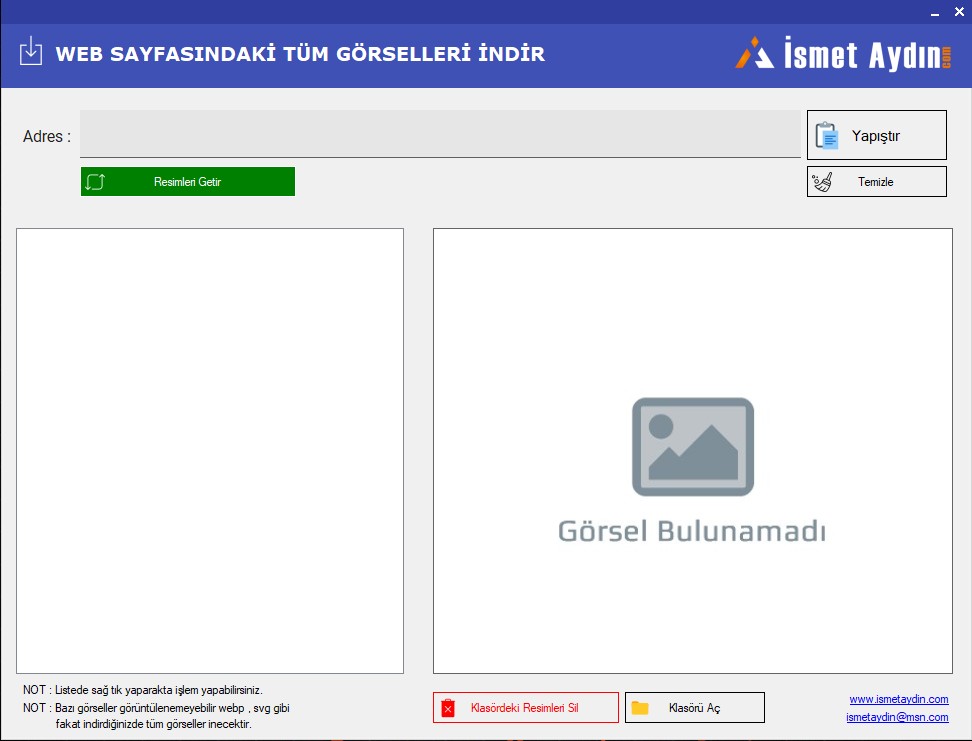Click the İsmet Aydın logo
The width and height of the screenshot is (972, 741).
(x=844, y=53)
